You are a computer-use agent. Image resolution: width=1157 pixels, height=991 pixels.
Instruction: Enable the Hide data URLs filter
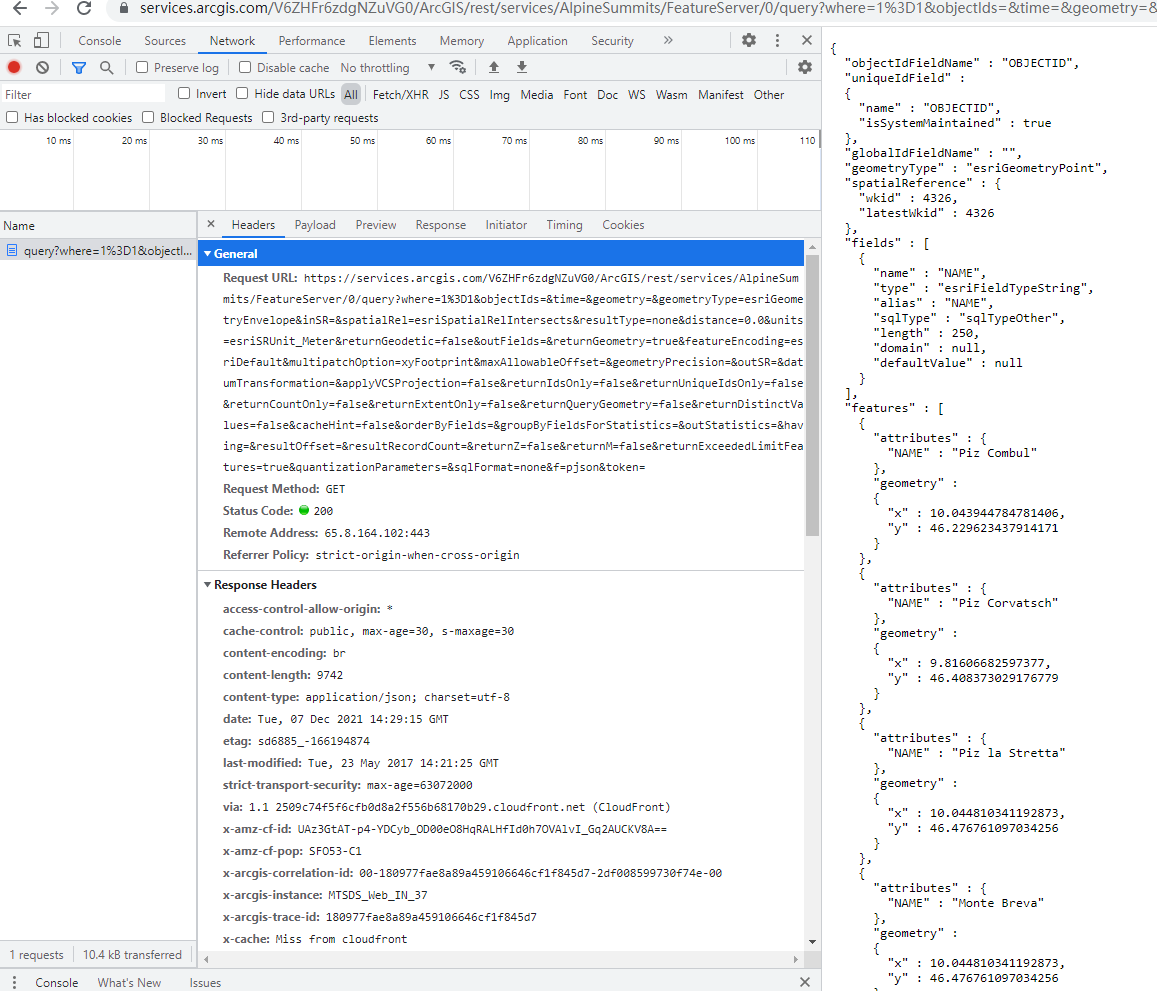(x=242, y=94)
